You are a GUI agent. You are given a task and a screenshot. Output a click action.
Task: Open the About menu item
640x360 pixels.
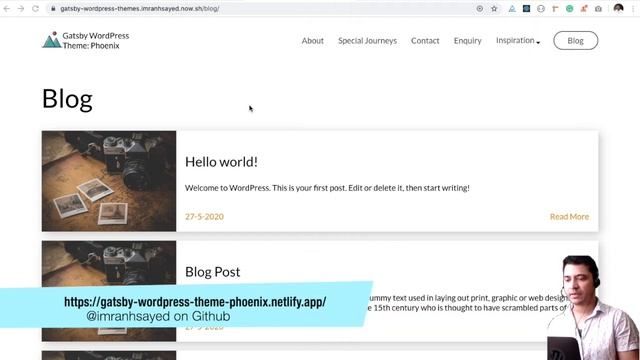[x=313, y=40]
